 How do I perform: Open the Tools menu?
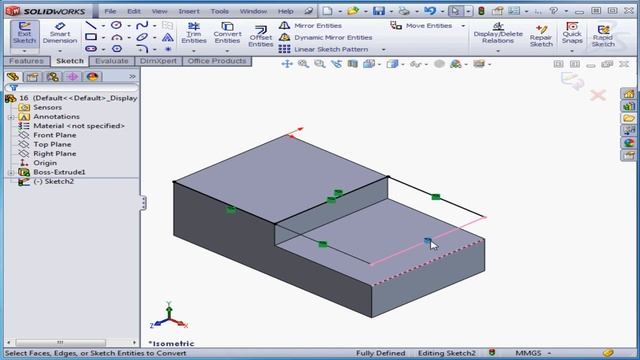(220, 11)
